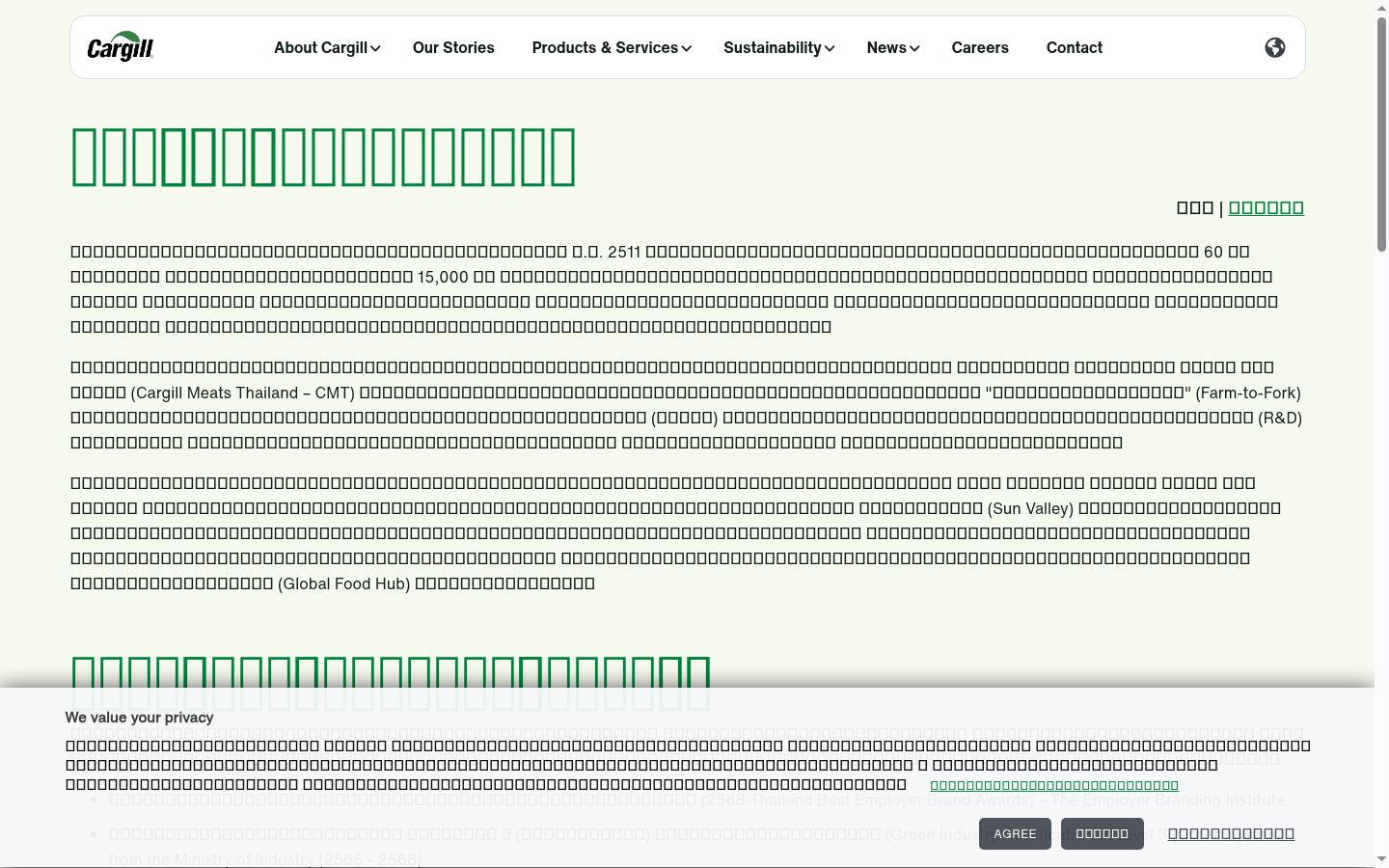Expand the News chevron
Screen dimensions: 1389x868
pyautogui.click(x=914, y=48)
